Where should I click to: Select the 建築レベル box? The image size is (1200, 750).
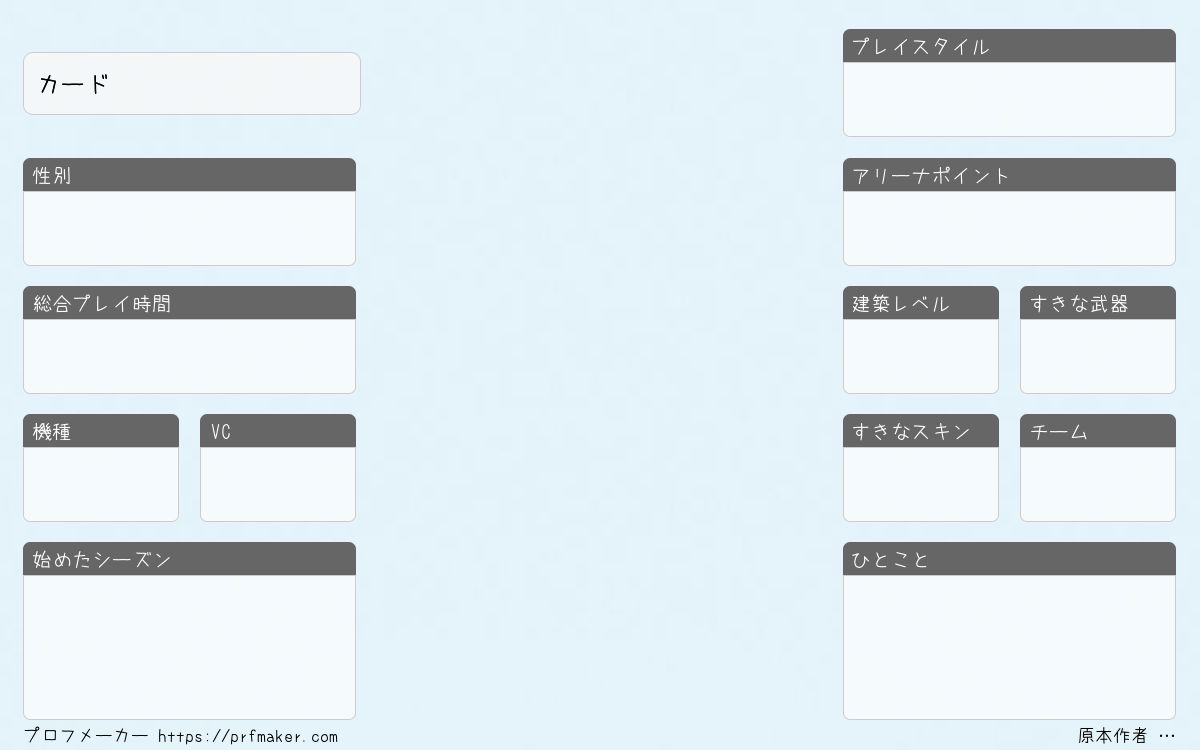coord(921,356)
